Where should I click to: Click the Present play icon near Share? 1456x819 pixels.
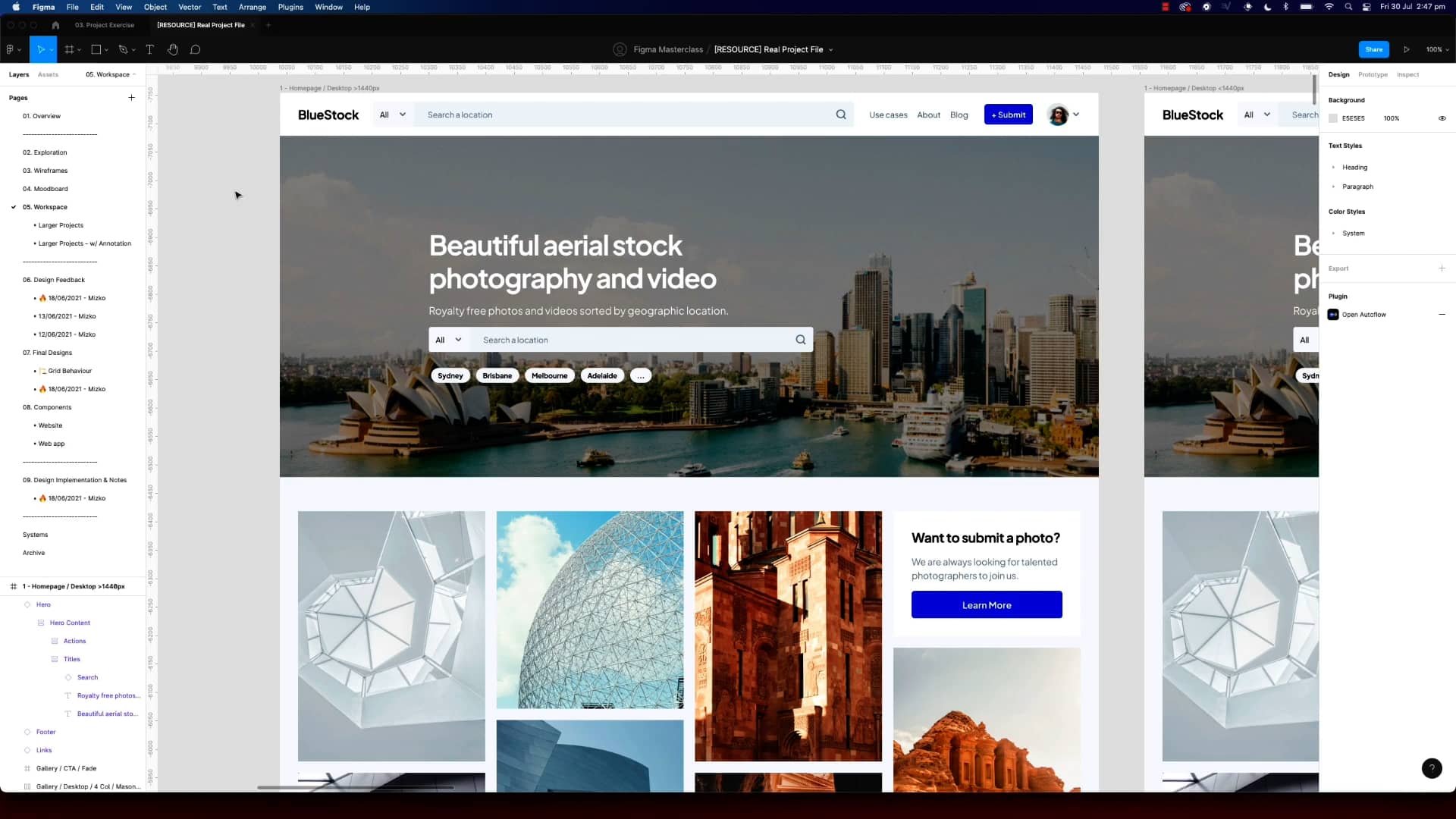coord(1407,49)
